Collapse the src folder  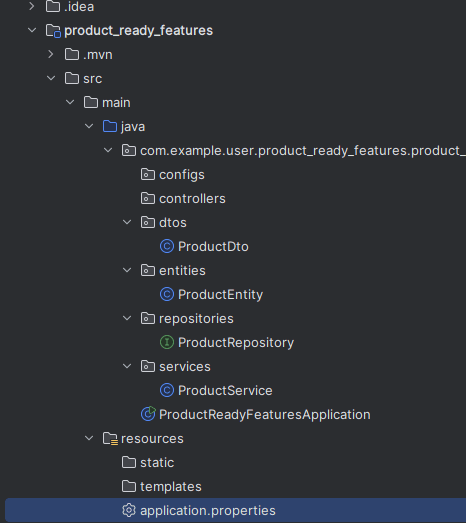pyautogui.click(x=51, y=78)
